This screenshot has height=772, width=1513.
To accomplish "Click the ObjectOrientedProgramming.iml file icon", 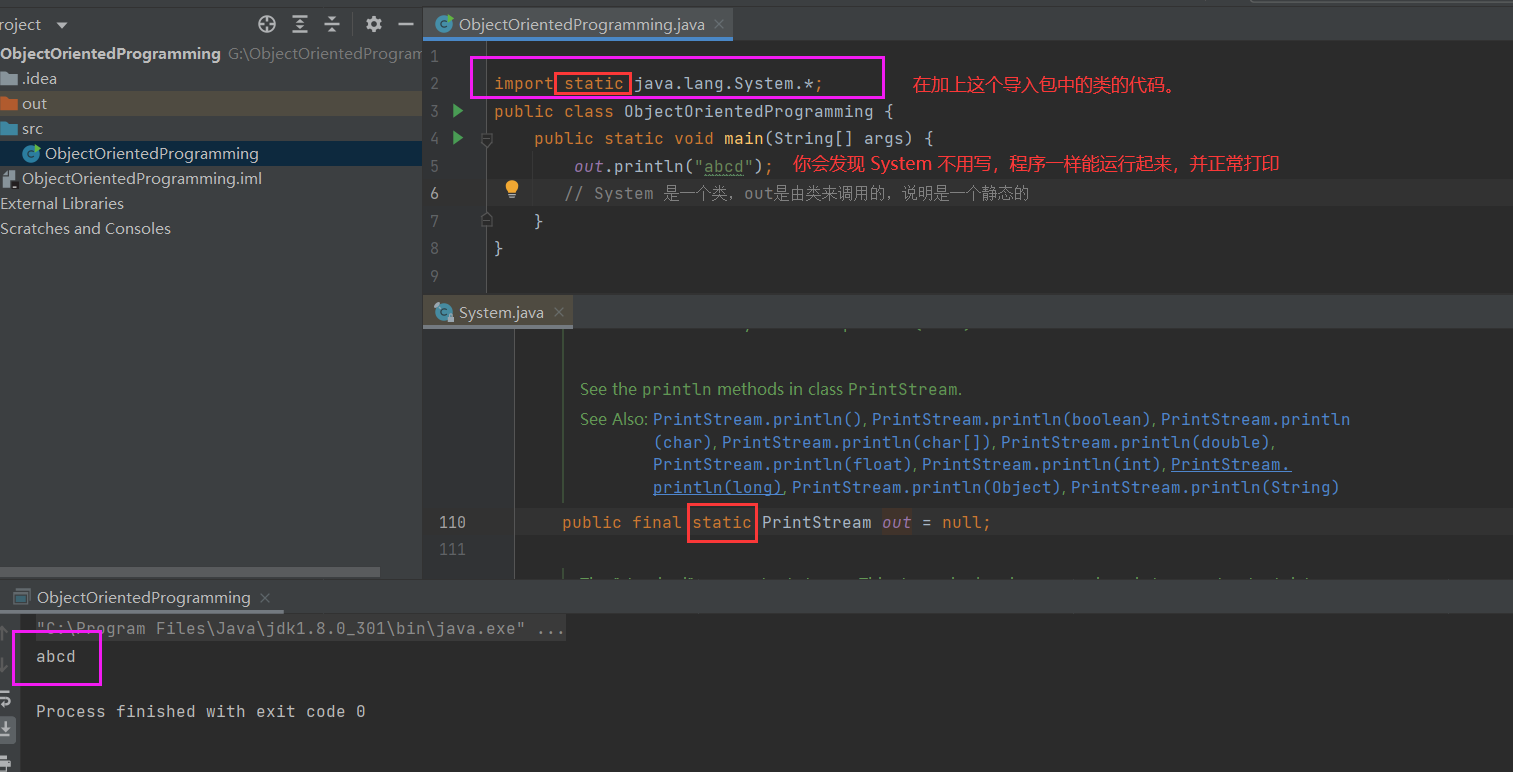I will tap(9, 179).
